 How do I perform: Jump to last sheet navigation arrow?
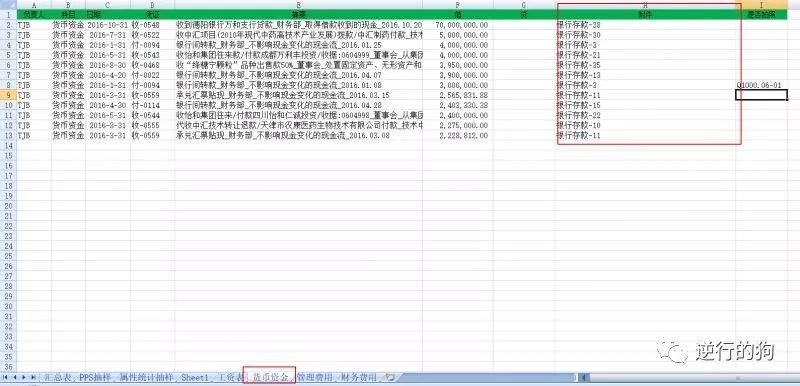[x=33, y=377]
